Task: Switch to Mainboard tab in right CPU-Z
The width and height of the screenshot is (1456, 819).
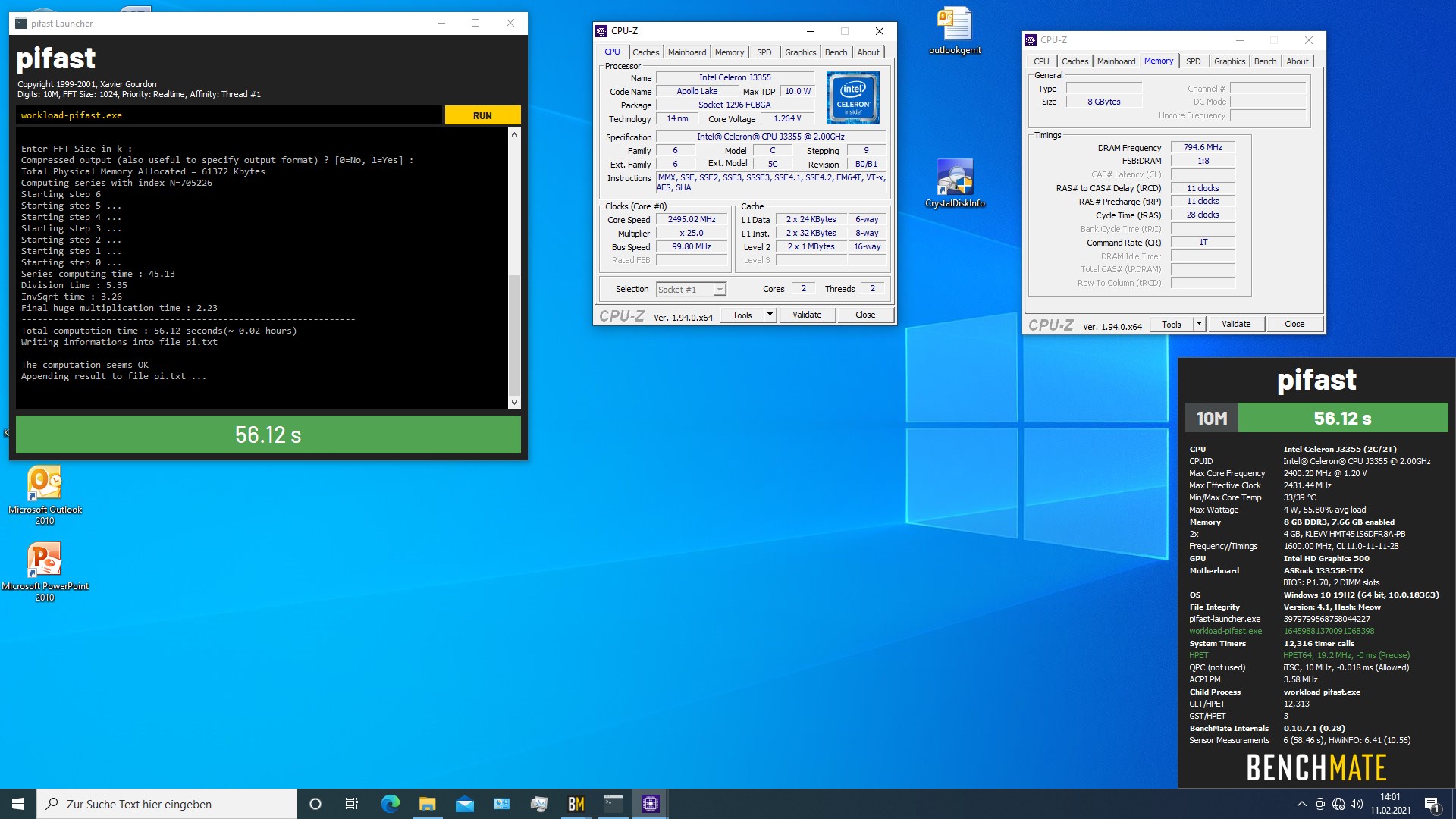Action: [1116, 61]
